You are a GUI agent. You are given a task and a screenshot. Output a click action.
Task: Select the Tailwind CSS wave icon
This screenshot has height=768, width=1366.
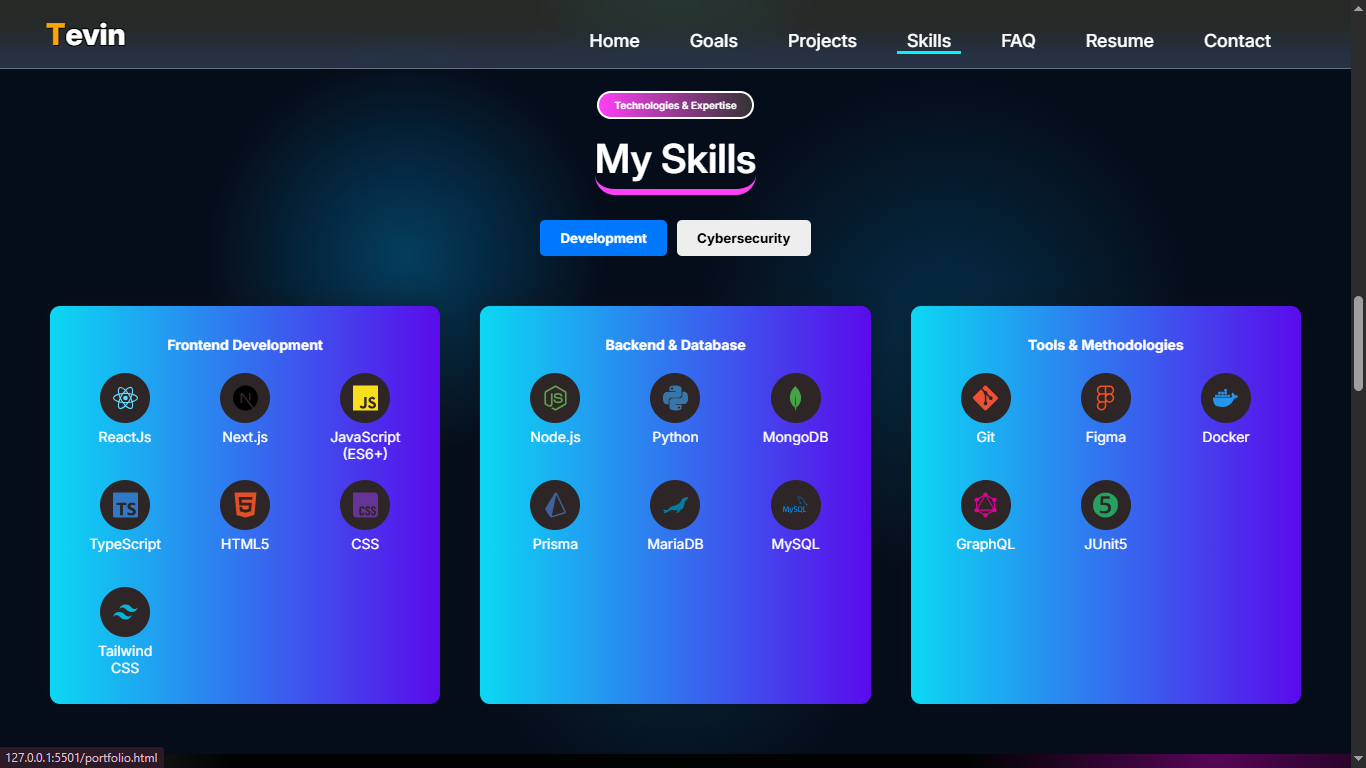[x=125, y=612]
